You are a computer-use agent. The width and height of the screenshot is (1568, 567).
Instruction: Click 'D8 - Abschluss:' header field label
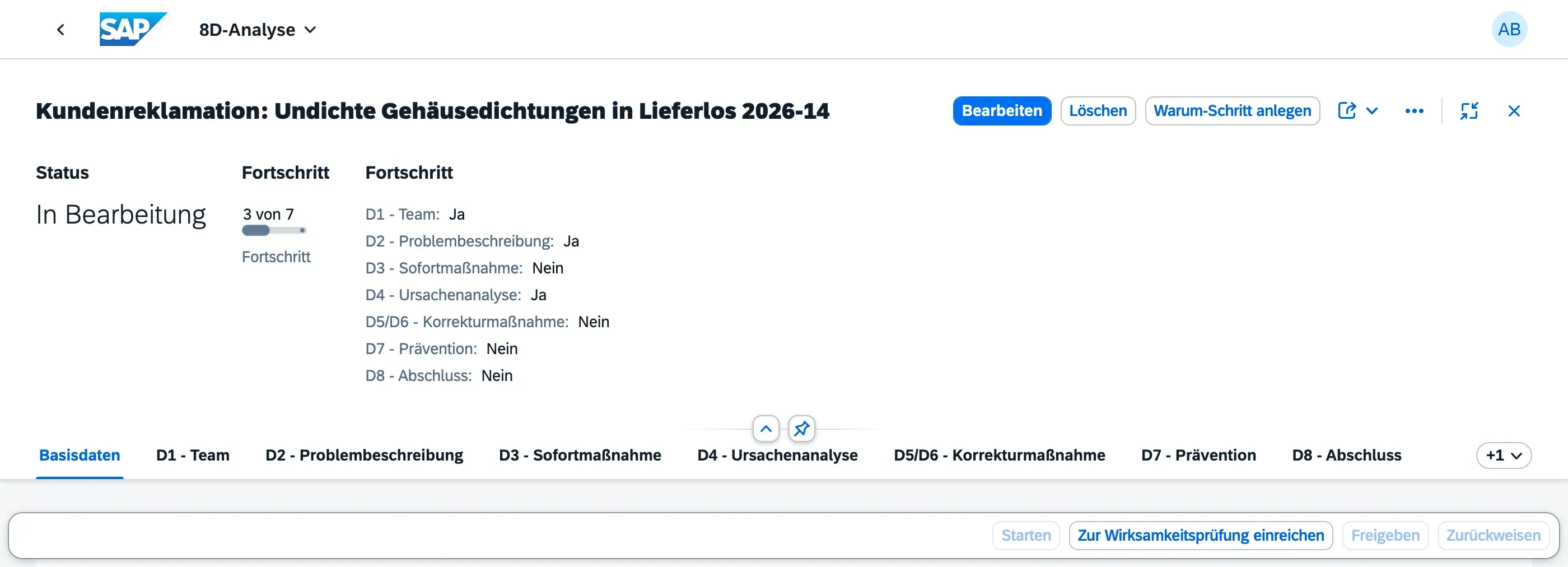tap(418, 375)
